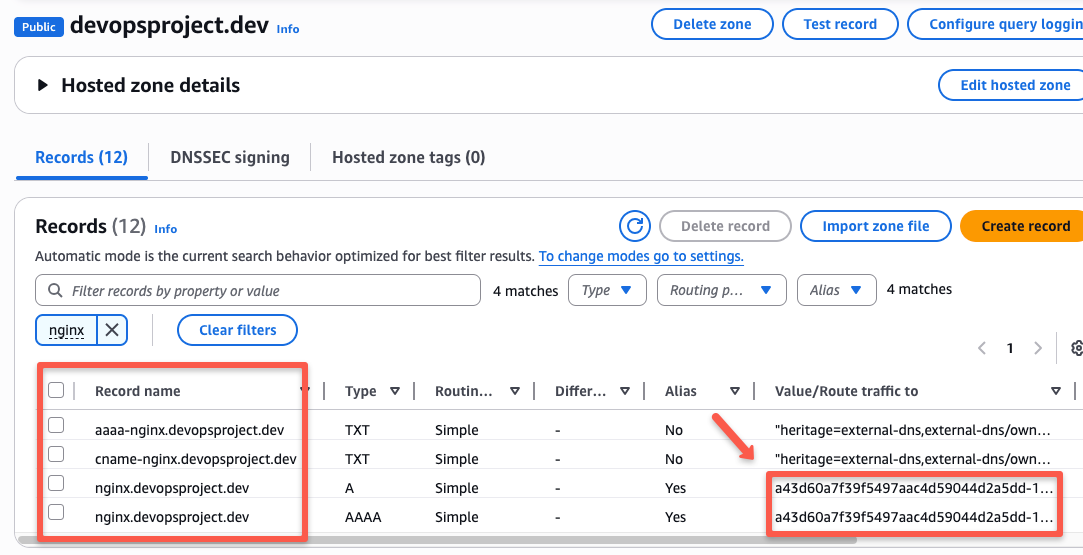The width and height of the screenshot is (1083, 555).
Task: Open the Alias filter dropdown
Action: 836,290
